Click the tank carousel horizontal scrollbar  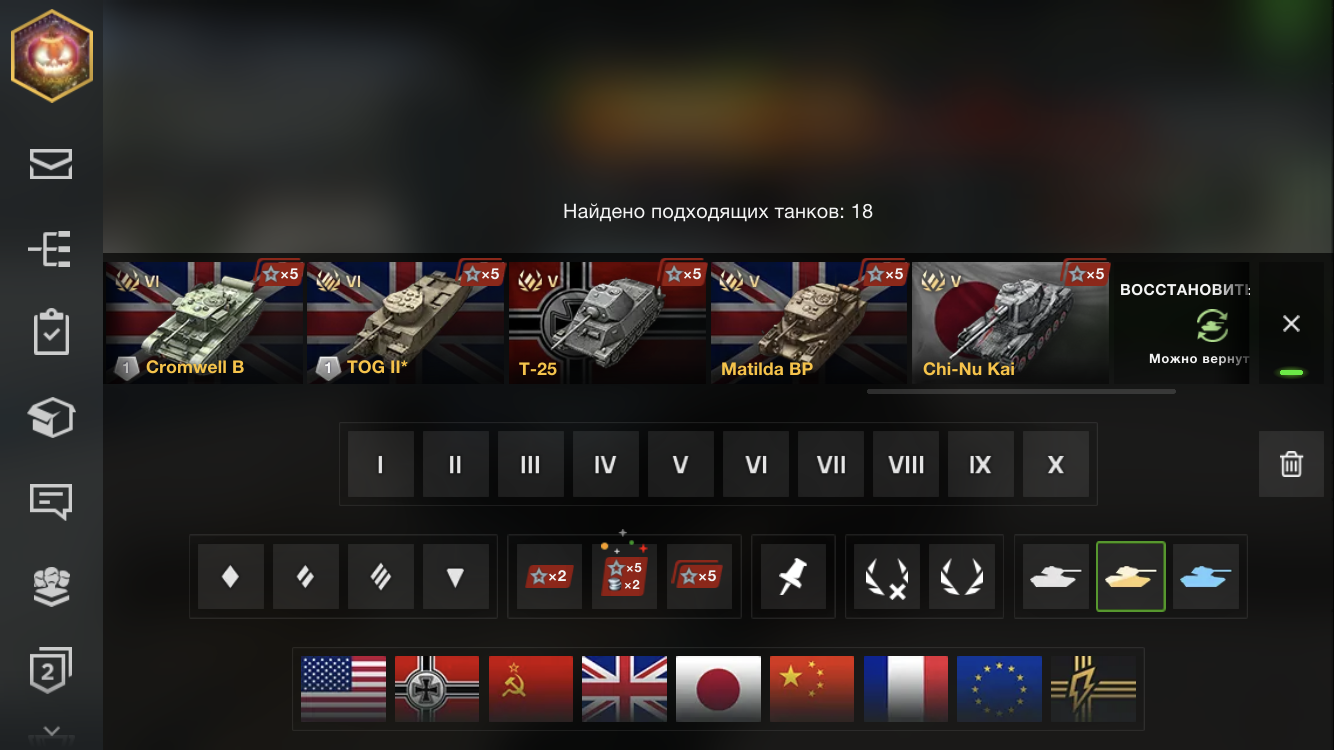click(1021, 392)
